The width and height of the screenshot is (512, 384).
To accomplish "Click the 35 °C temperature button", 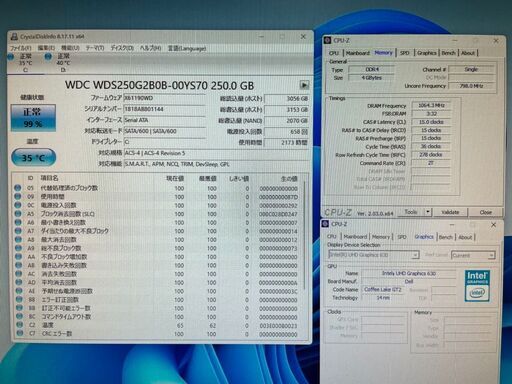I will click(33, 158).
